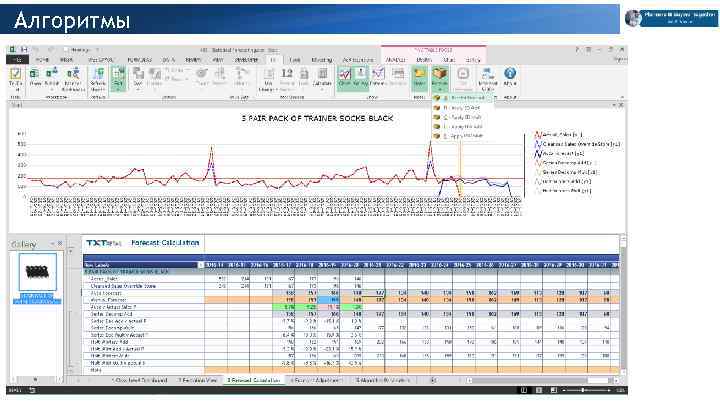The width and height of the screenshot is (720, 405).
Task: Close the Gallery pane
Action: (x=60, y=243)
